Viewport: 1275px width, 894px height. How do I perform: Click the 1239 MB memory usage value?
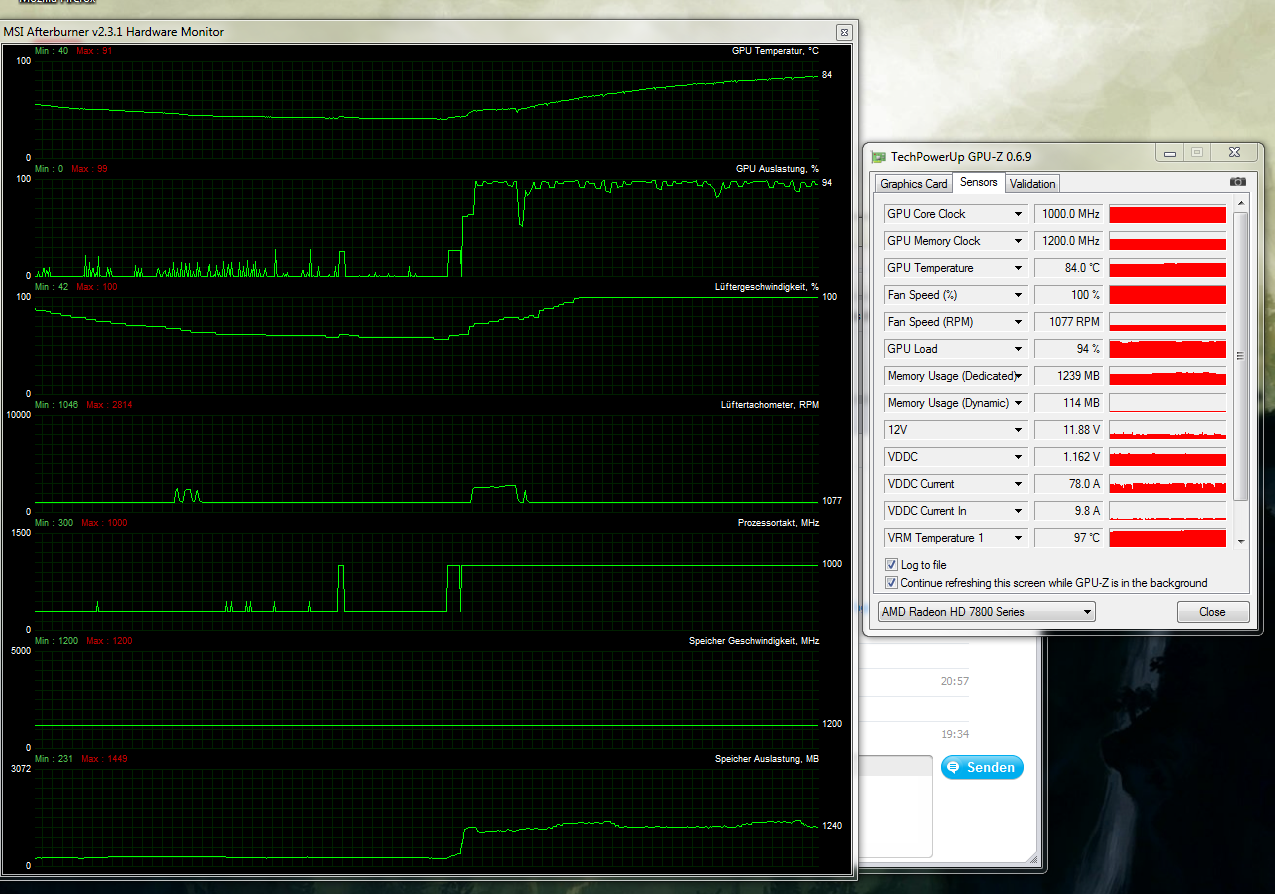(1068, 376)
